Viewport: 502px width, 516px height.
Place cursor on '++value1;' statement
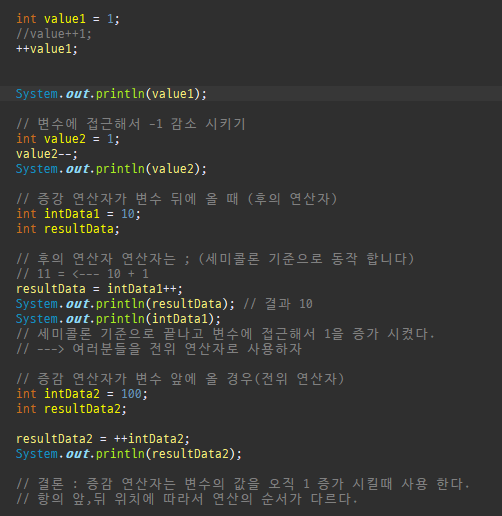[47, 49]
